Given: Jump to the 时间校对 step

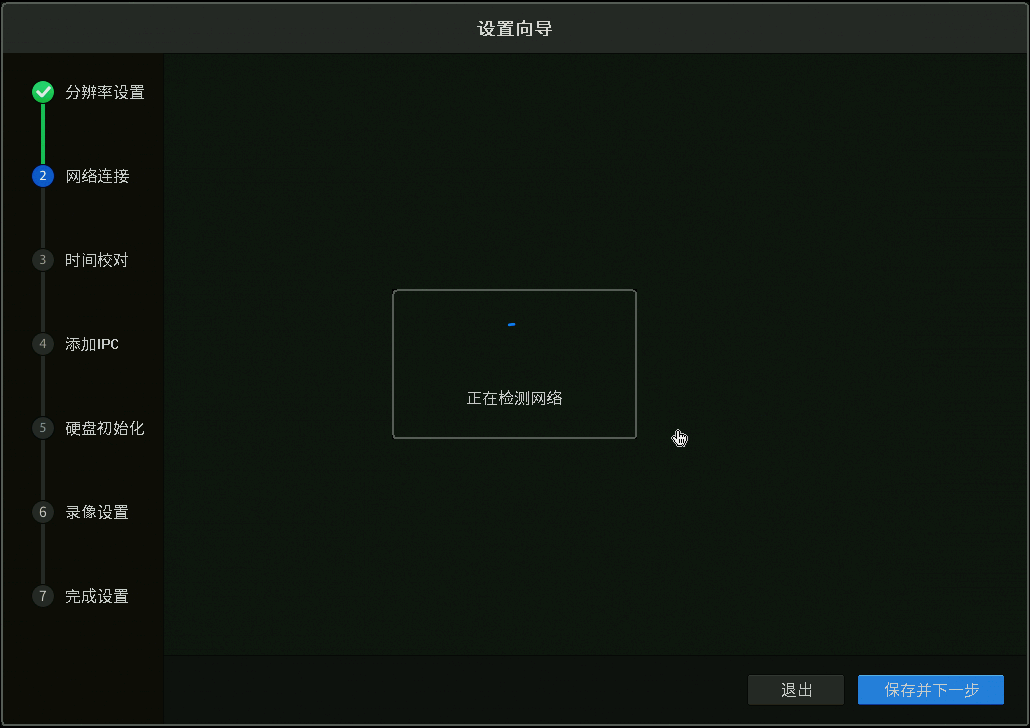Looking at the screenshot, I should [x=97, y=260].
